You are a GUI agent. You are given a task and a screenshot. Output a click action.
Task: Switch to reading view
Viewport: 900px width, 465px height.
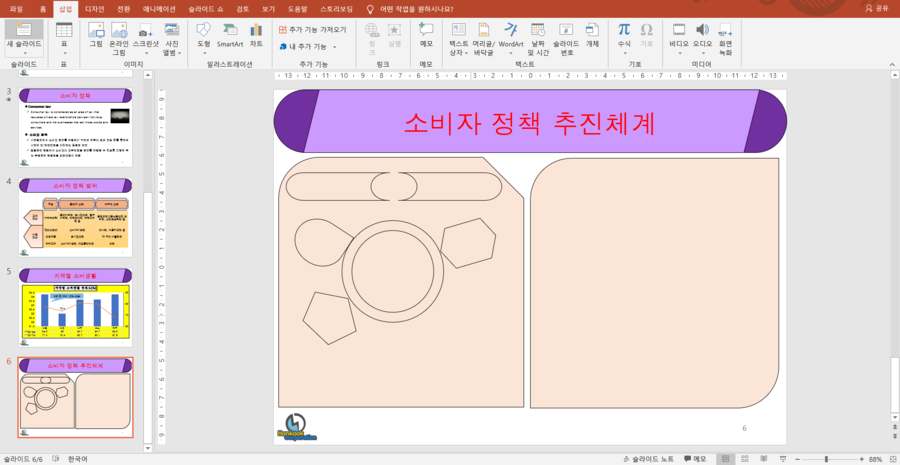click(x=762, y=459)
